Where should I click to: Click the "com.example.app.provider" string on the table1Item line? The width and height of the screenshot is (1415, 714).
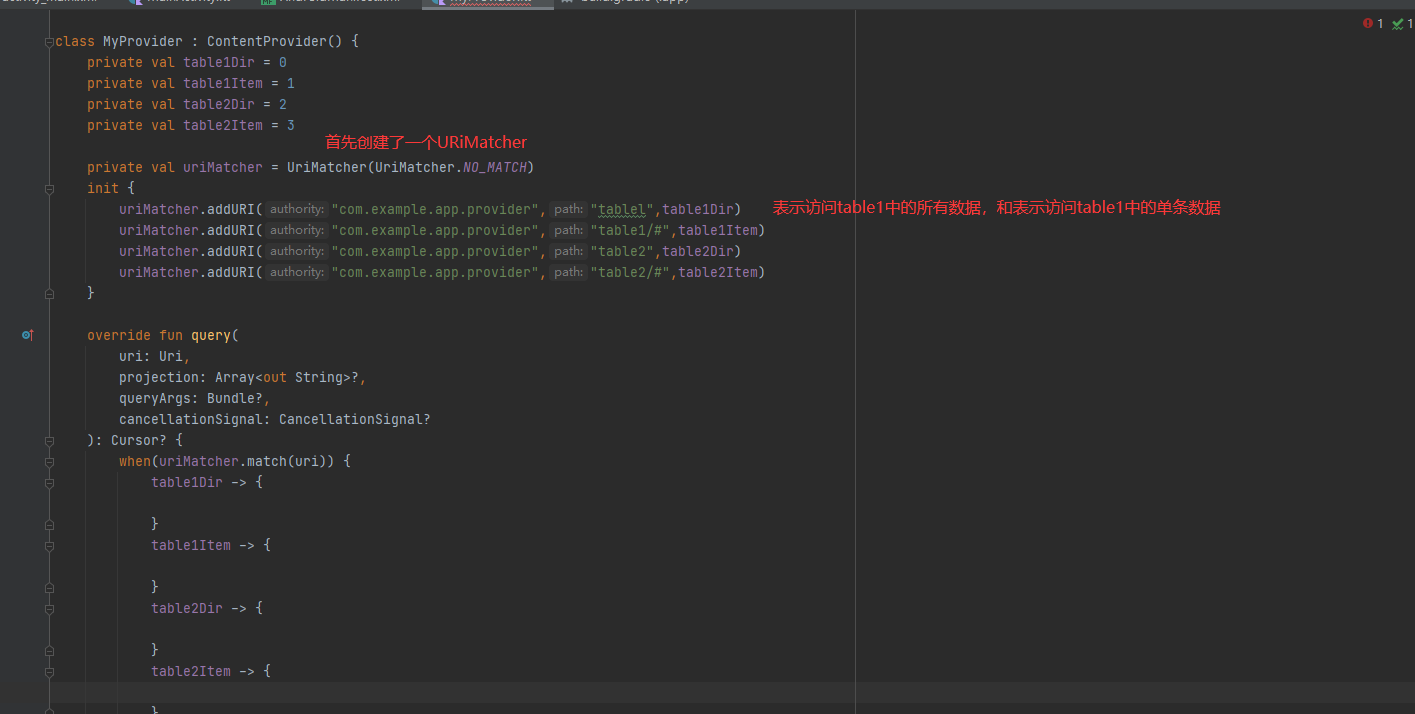[435, 230]
